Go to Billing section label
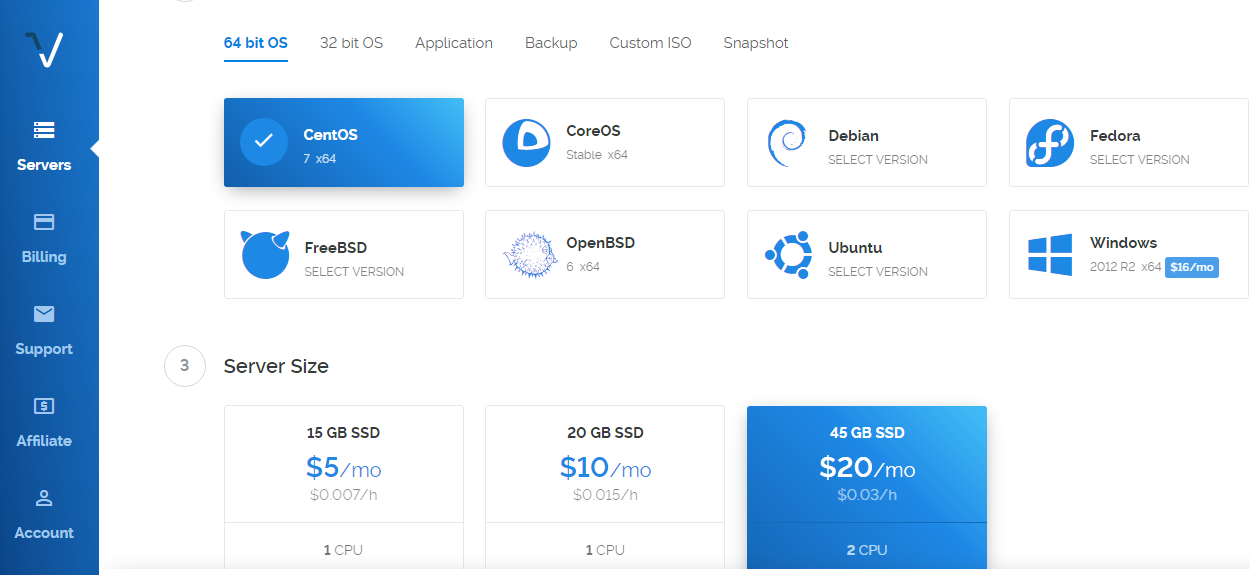The image size is (1250, 575). (x=44, y=257)
